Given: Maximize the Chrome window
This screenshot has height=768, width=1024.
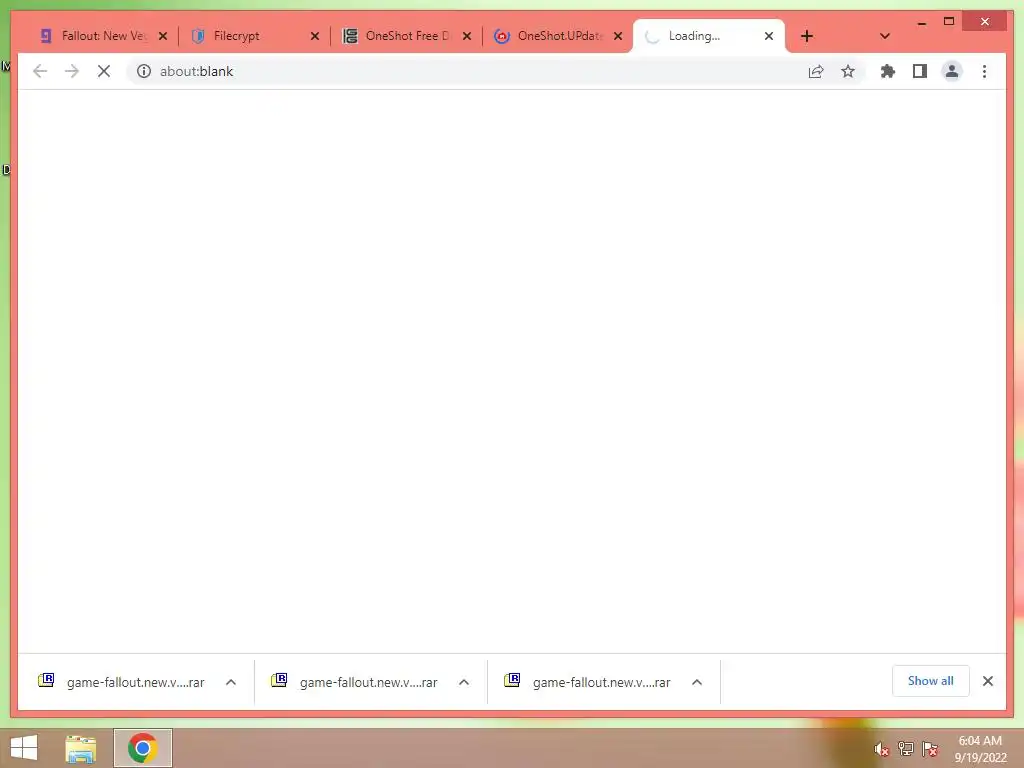Looking at the screenshot, I should (949, 22).
